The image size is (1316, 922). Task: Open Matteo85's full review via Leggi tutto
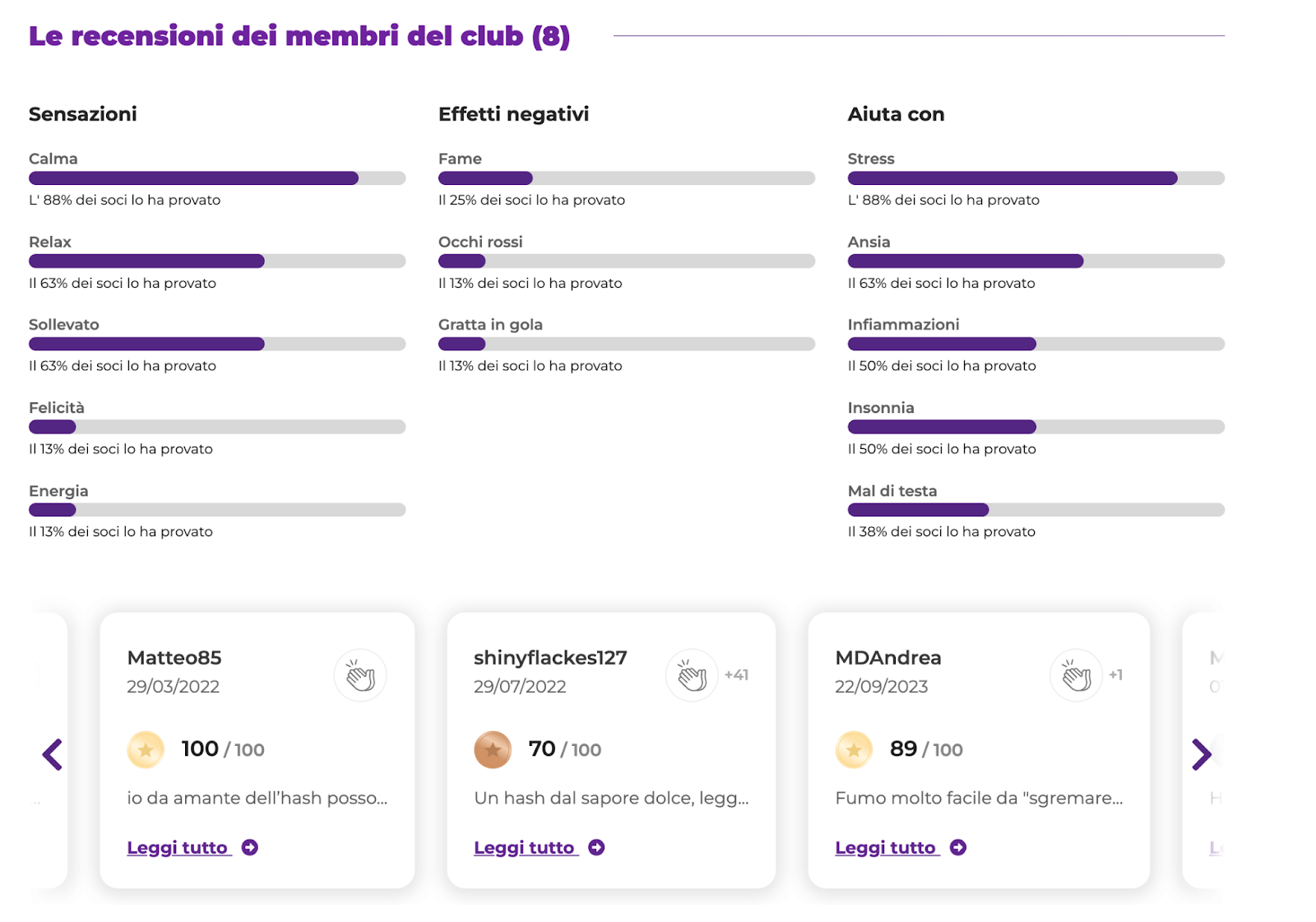(178, 847)
